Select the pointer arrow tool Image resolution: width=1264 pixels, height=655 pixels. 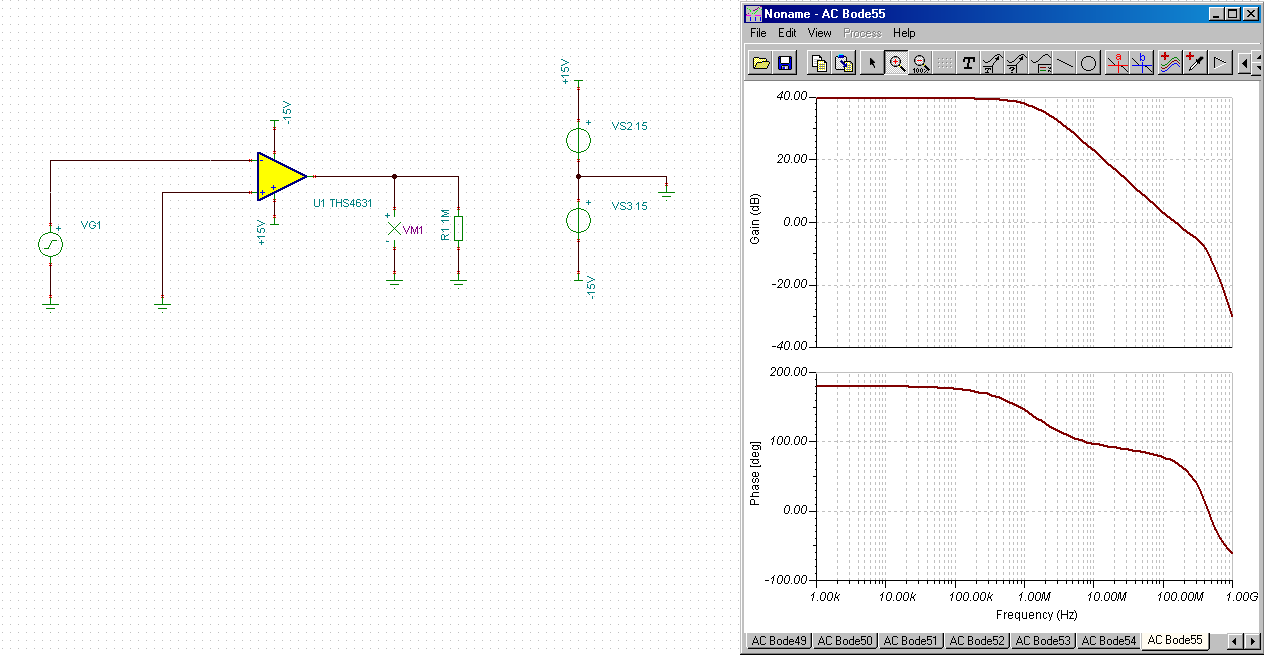873,63
